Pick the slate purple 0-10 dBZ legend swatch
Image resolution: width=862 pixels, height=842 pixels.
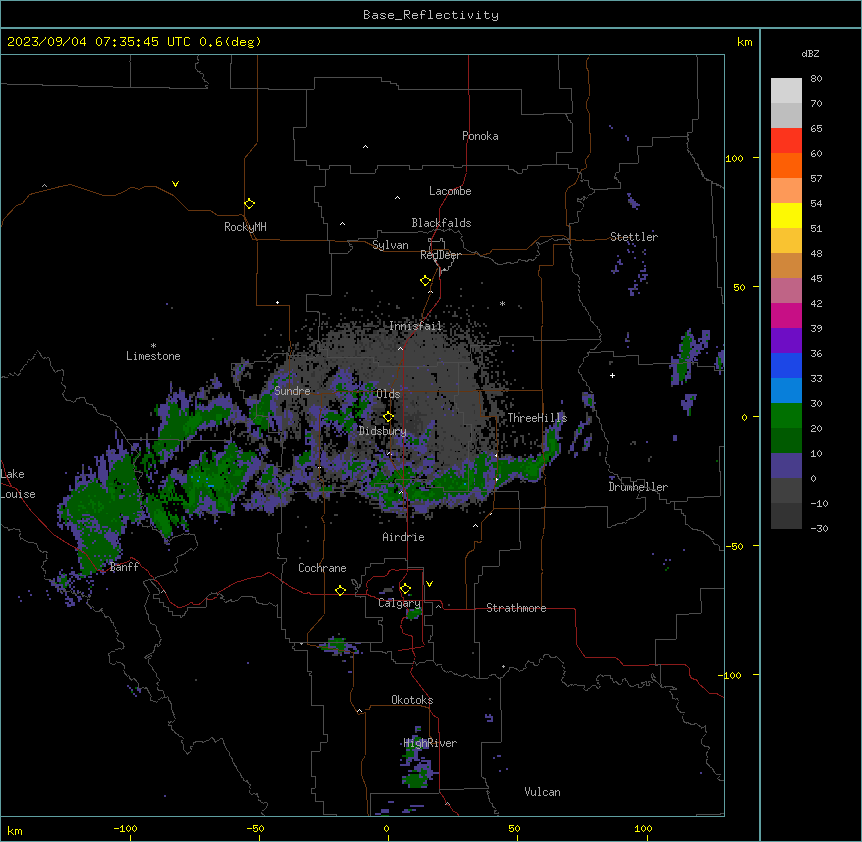(786, 466)
